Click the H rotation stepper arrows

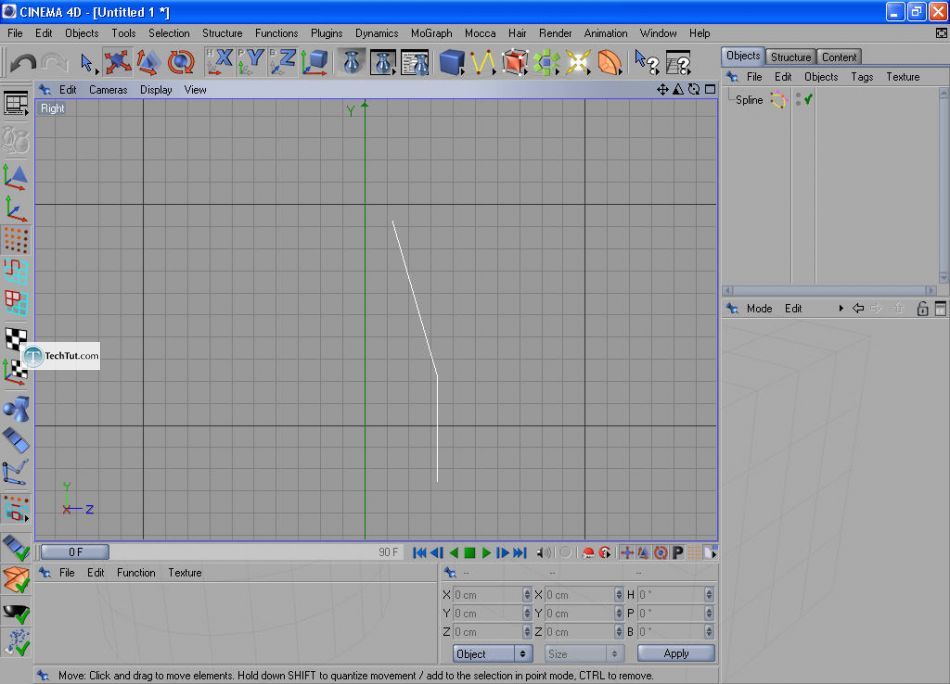pos(709,595)
